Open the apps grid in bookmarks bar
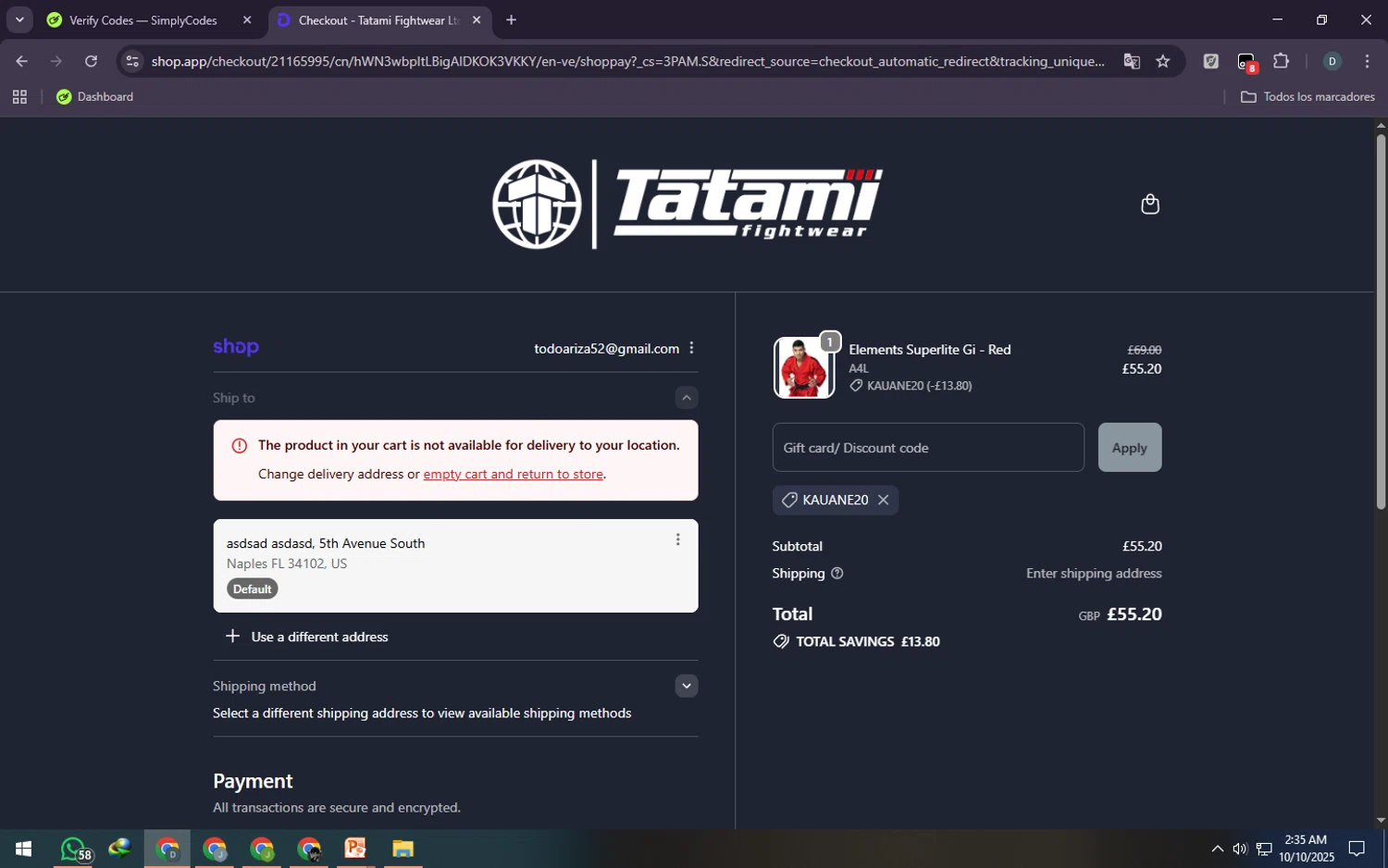The height and width of the screenshot is (868, 1388). point(19,96)
